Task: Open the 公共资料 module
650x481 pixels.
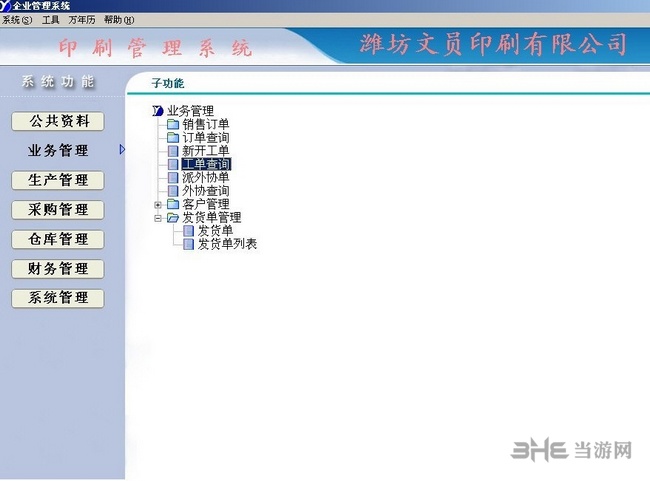Action: point(58,122)
